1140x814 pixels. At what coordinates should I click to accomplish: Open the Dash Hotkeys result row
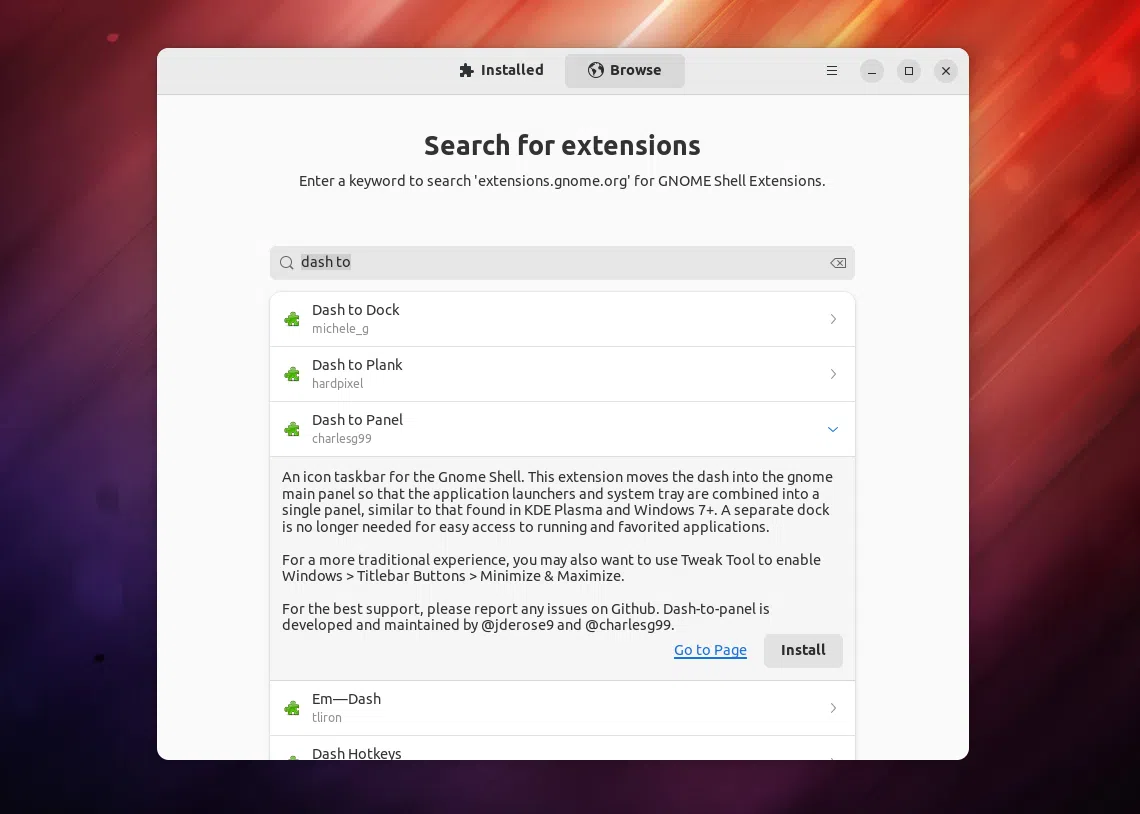tap(562, 749)
